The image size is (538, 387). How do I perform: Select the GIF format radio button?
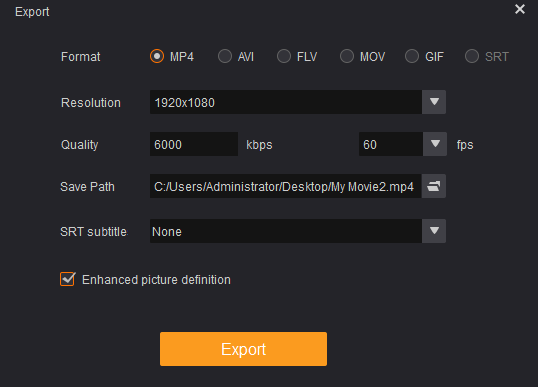click(x=412, y=56)
